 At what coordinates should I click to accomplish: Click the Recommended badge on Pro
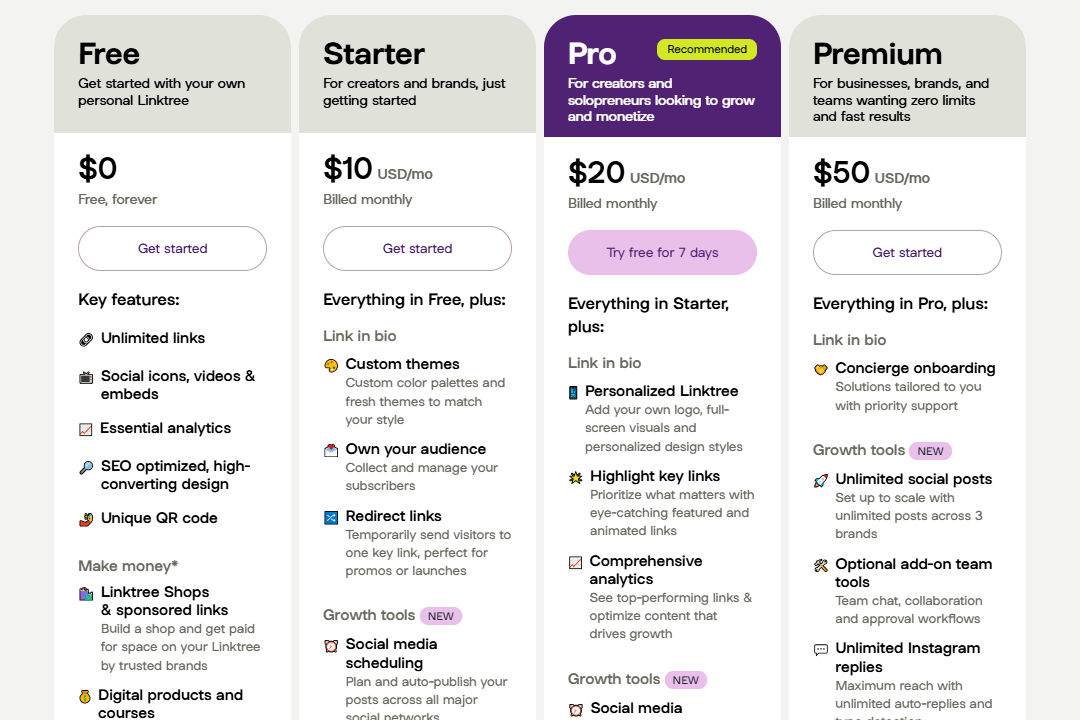706,49
